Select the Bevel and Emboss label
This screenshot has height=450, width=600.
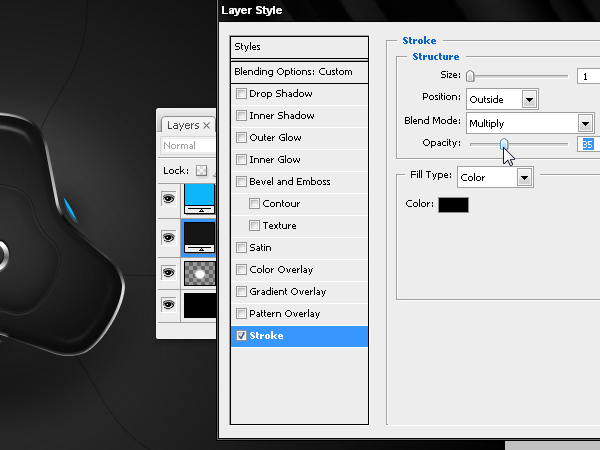click(x=290, y=181)
